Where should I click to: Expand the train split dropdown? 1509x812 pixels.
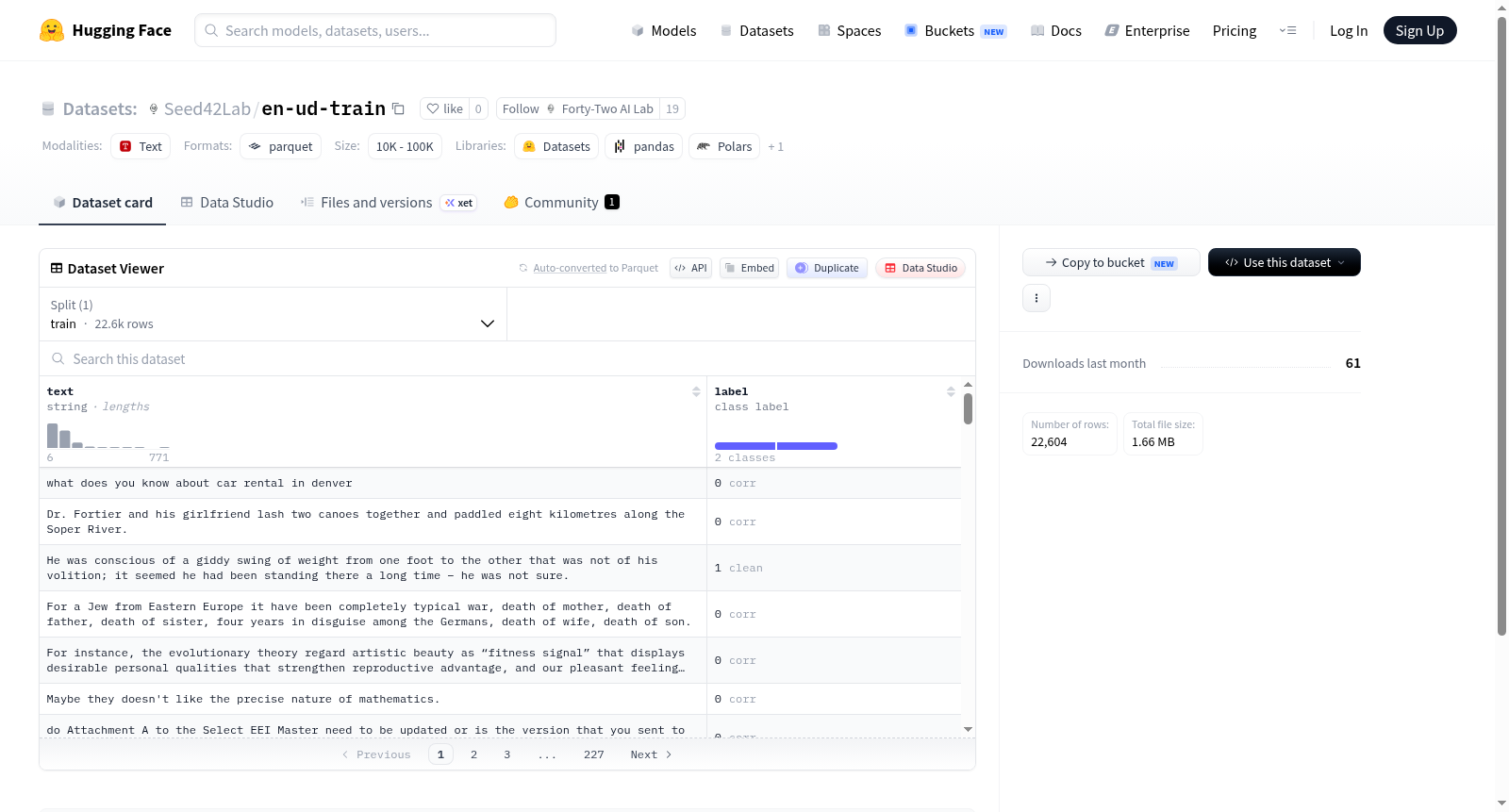click(274, 314)
